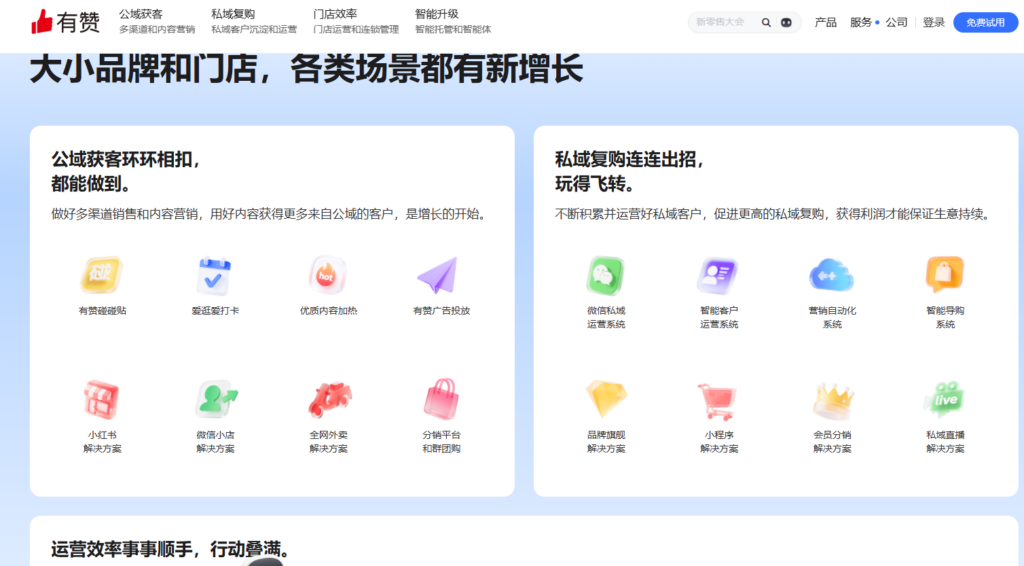Expand the 服务 dropdown in header
Screen dimensions: 1024x566
pyautogui.click(x=860, y=22)
